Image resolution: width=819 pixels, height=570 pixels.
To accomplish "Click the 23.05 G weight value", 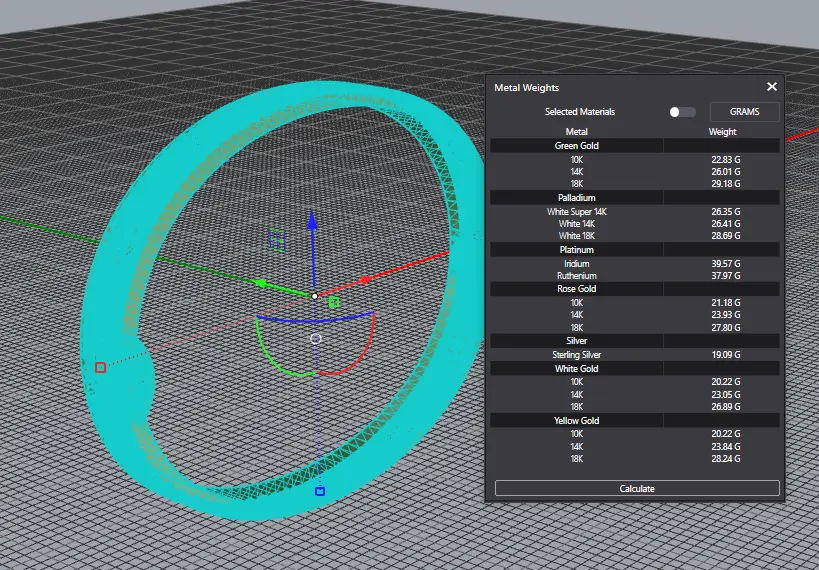I will pyautogui.click(x=726, y=394).
